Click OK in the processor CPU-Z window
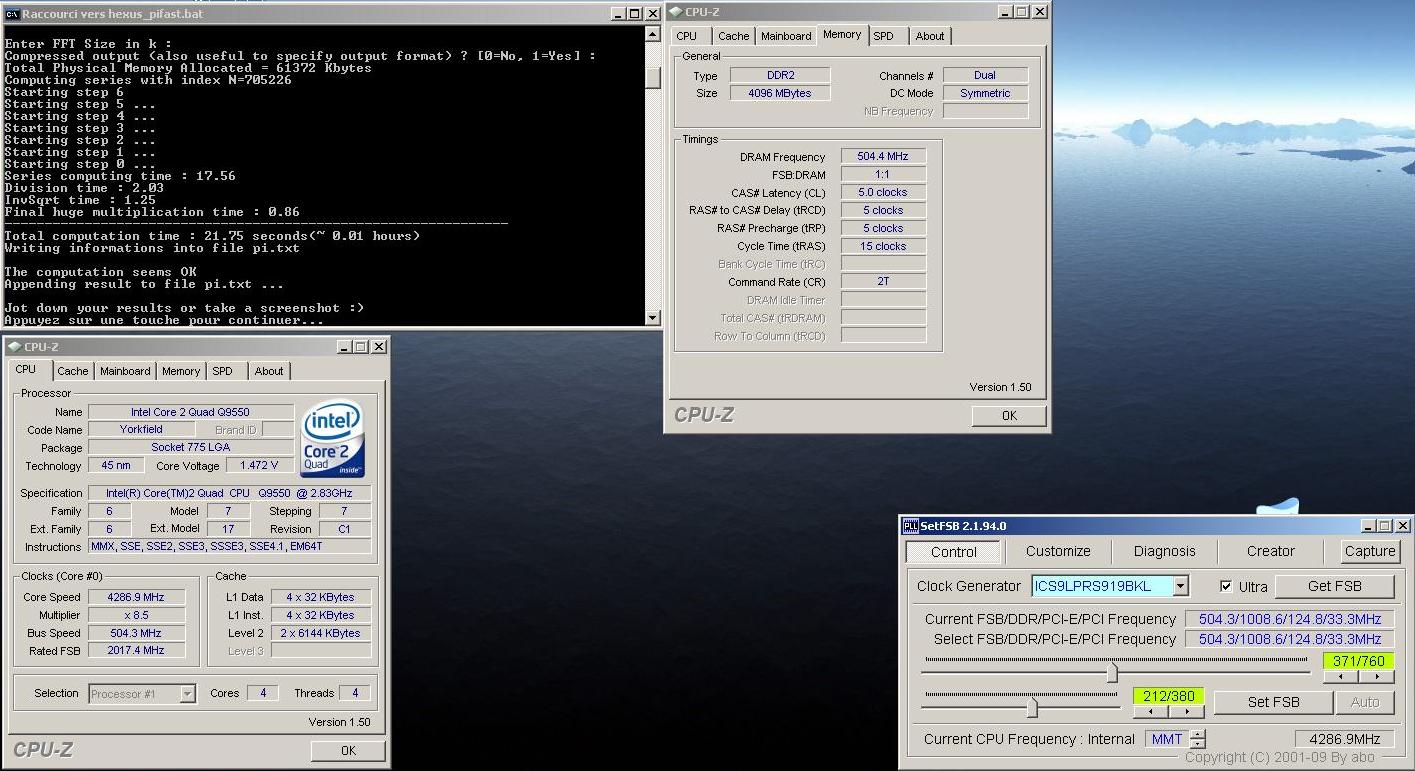 tap(348, 750)
